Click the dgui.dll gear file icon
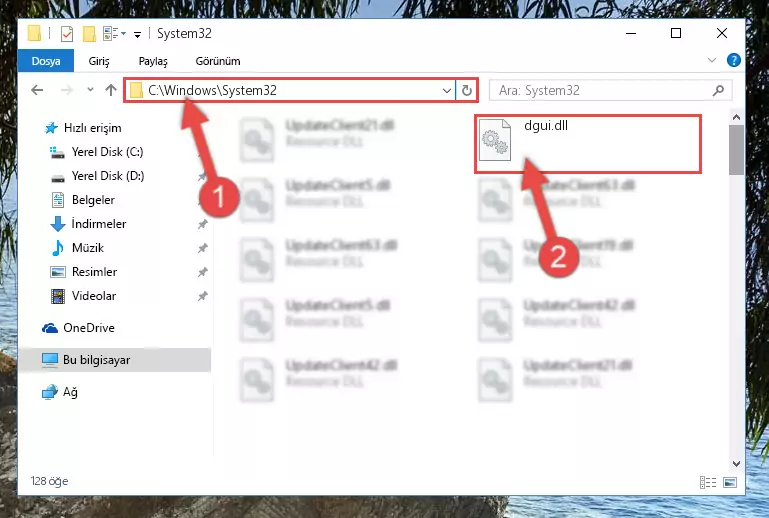Viewport: 769px width, 518px height. [494, 140]
